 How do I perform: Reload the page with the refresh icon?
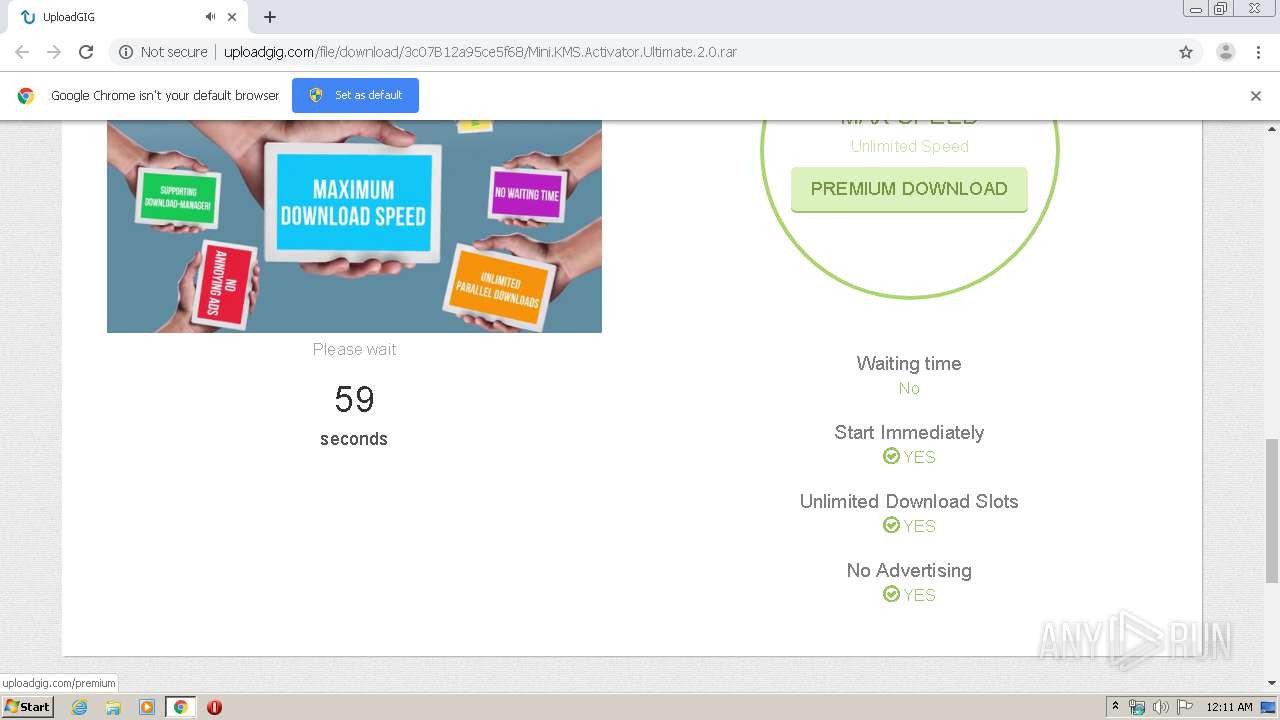[86, 52]
